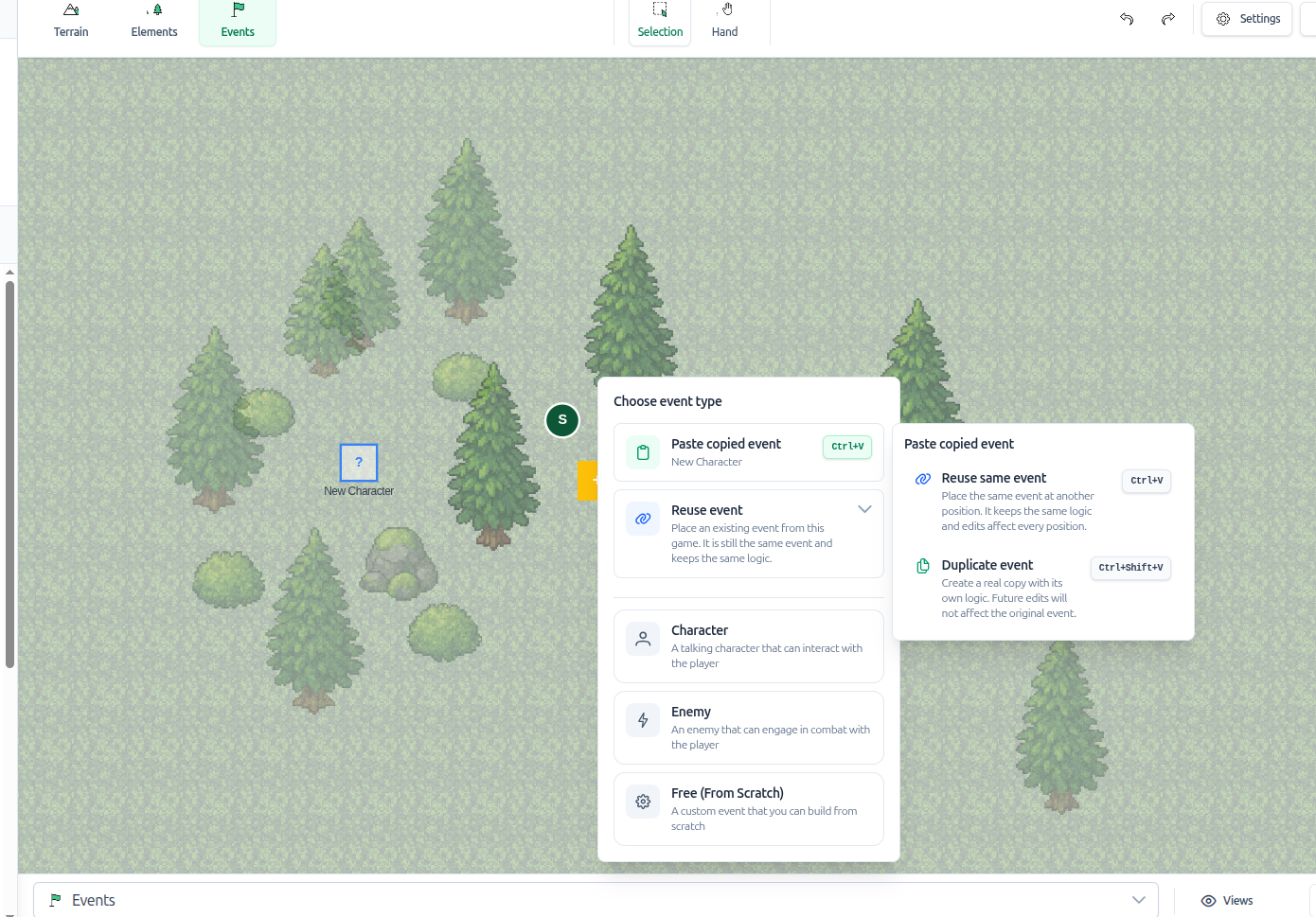Toggle the Views eye button
The image size is (1316, 917).
point(1227,901)
